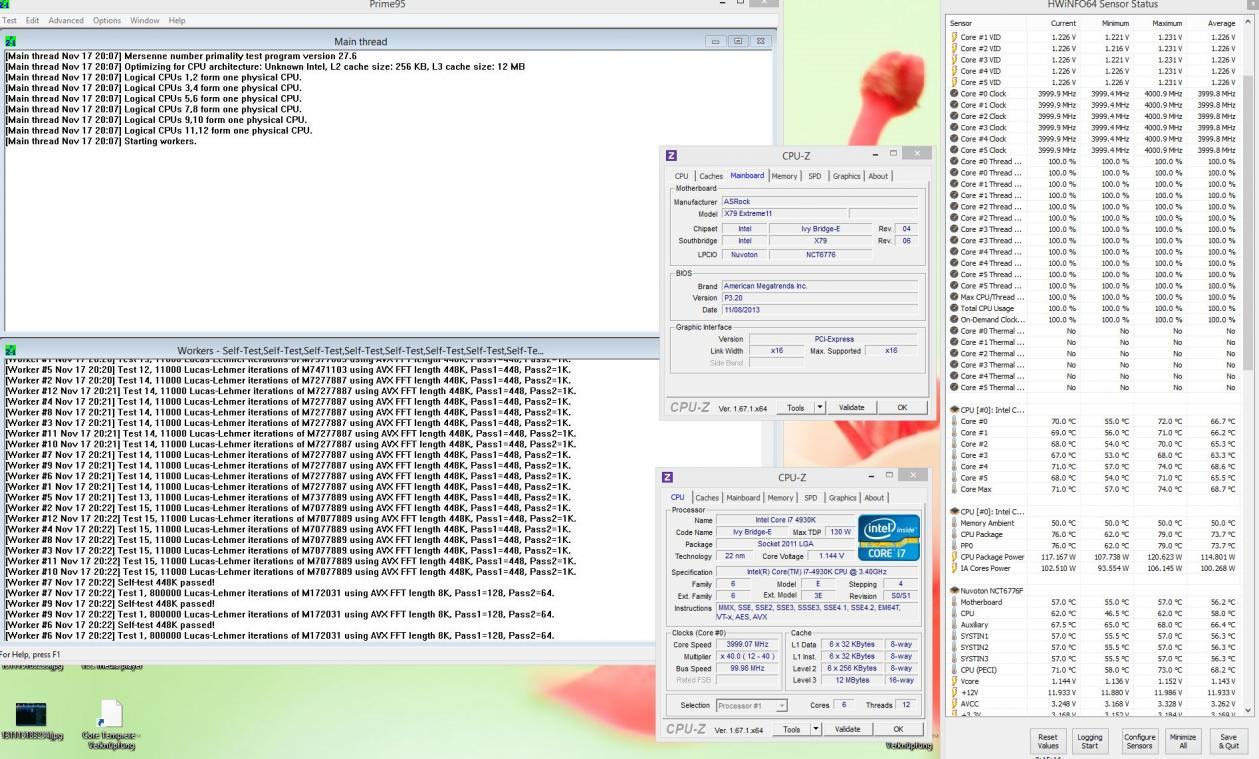
Task: Select the jpg image file icon on the desktop
Action: coord(32,715)
